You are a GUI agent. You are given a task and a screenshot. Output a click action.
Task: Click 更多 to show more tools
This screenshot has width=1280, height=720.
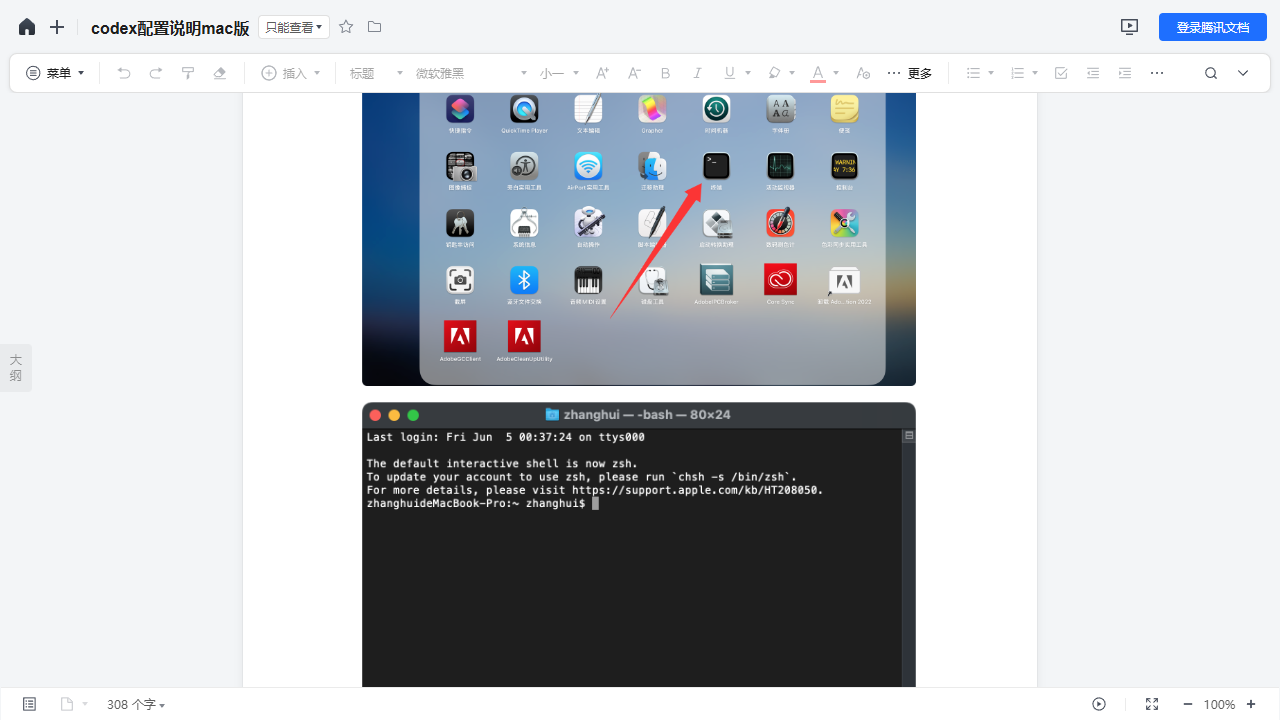pos(910,73)
